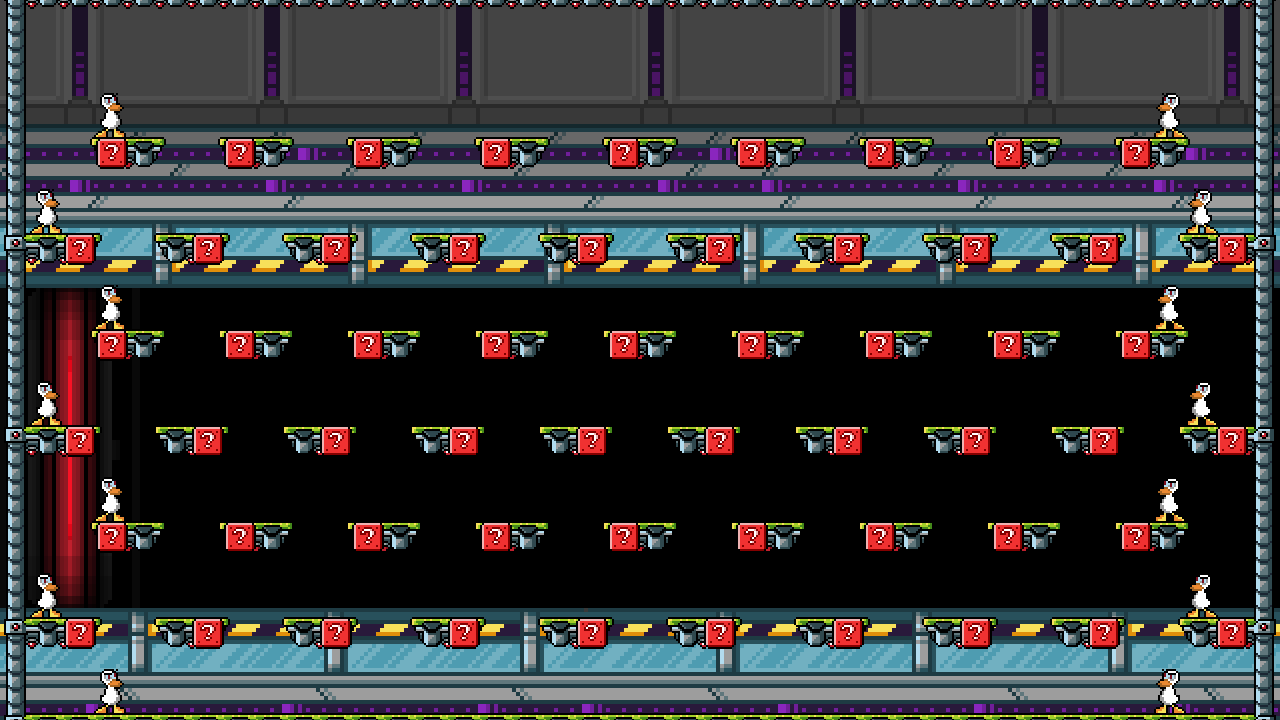
Task: Hit the middle question block in the black area's bottom row
Action: [x=623, y=537]
